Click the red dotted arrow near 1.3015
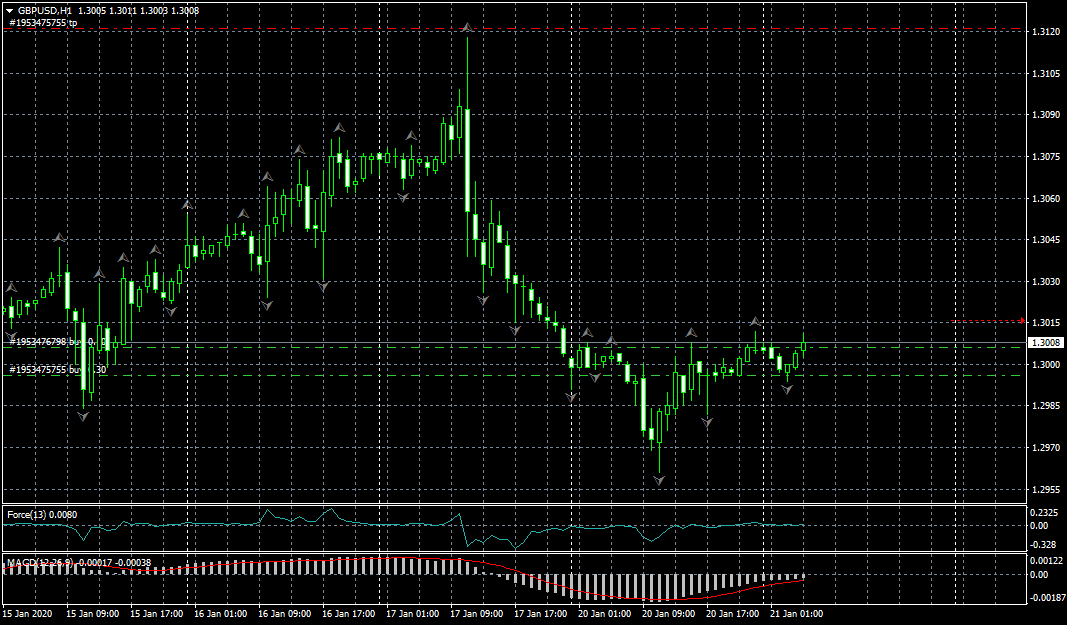The image size is (1067, 625). (988, 321)
